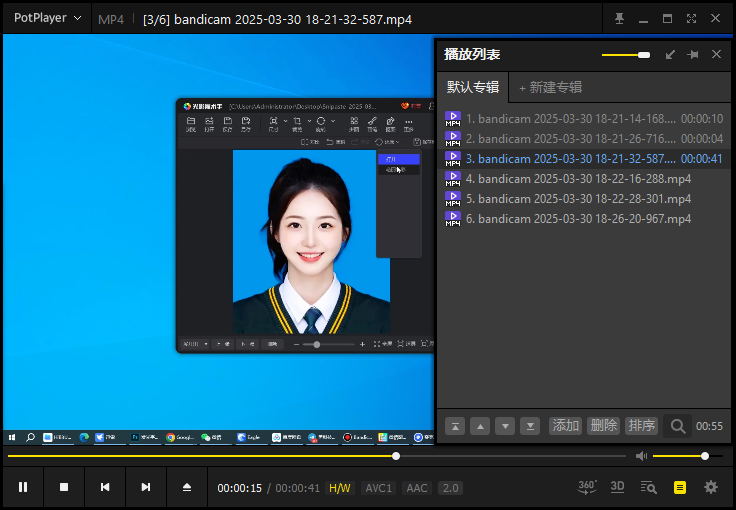736x510 pixels.
Task: Shrink the playlist panel with the arrow icon
Action: click(670, 54)
